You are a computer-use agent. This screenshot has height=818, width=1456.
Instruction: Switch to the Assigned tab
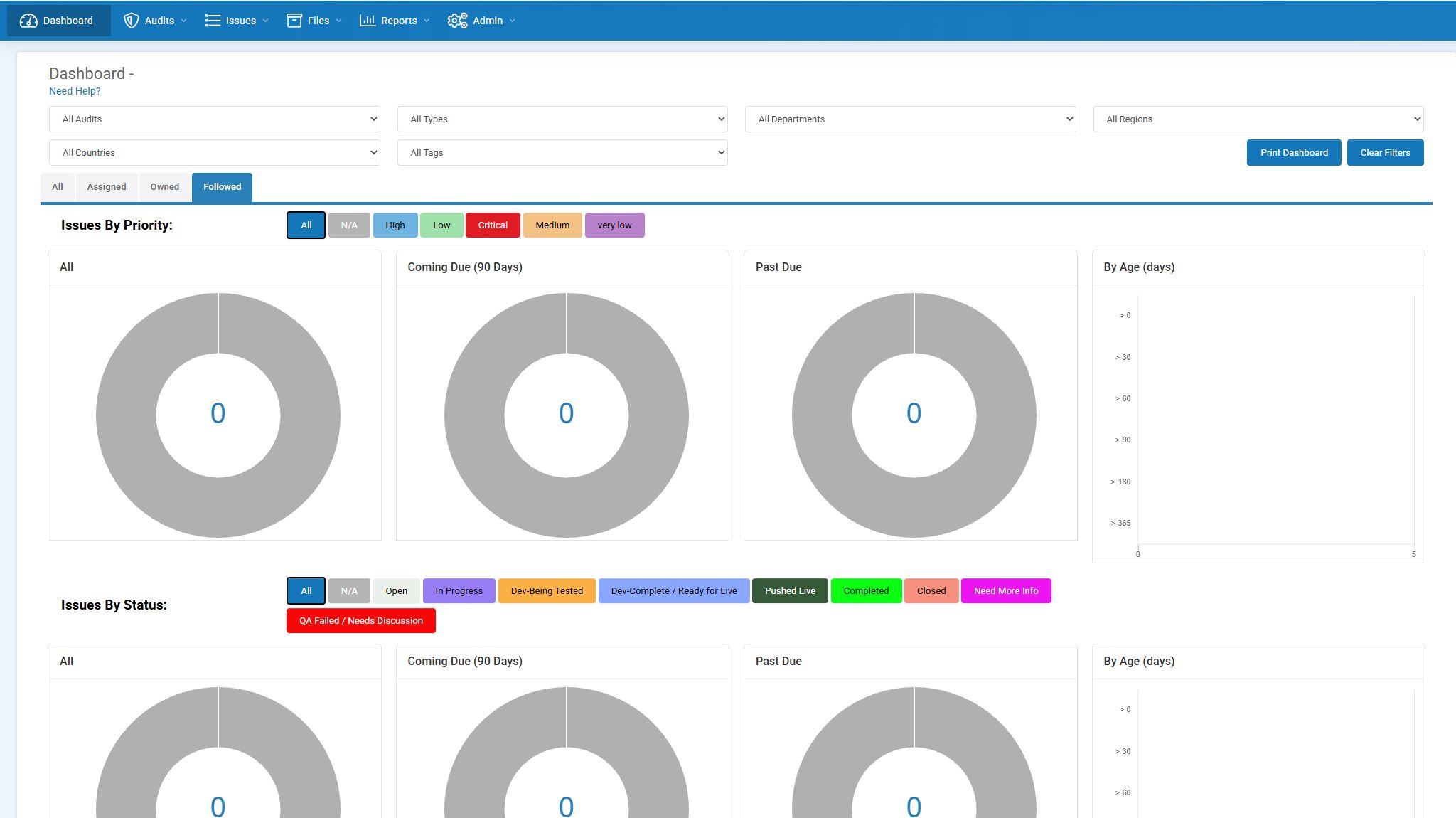pyautogui.click(x=107, y=187)
